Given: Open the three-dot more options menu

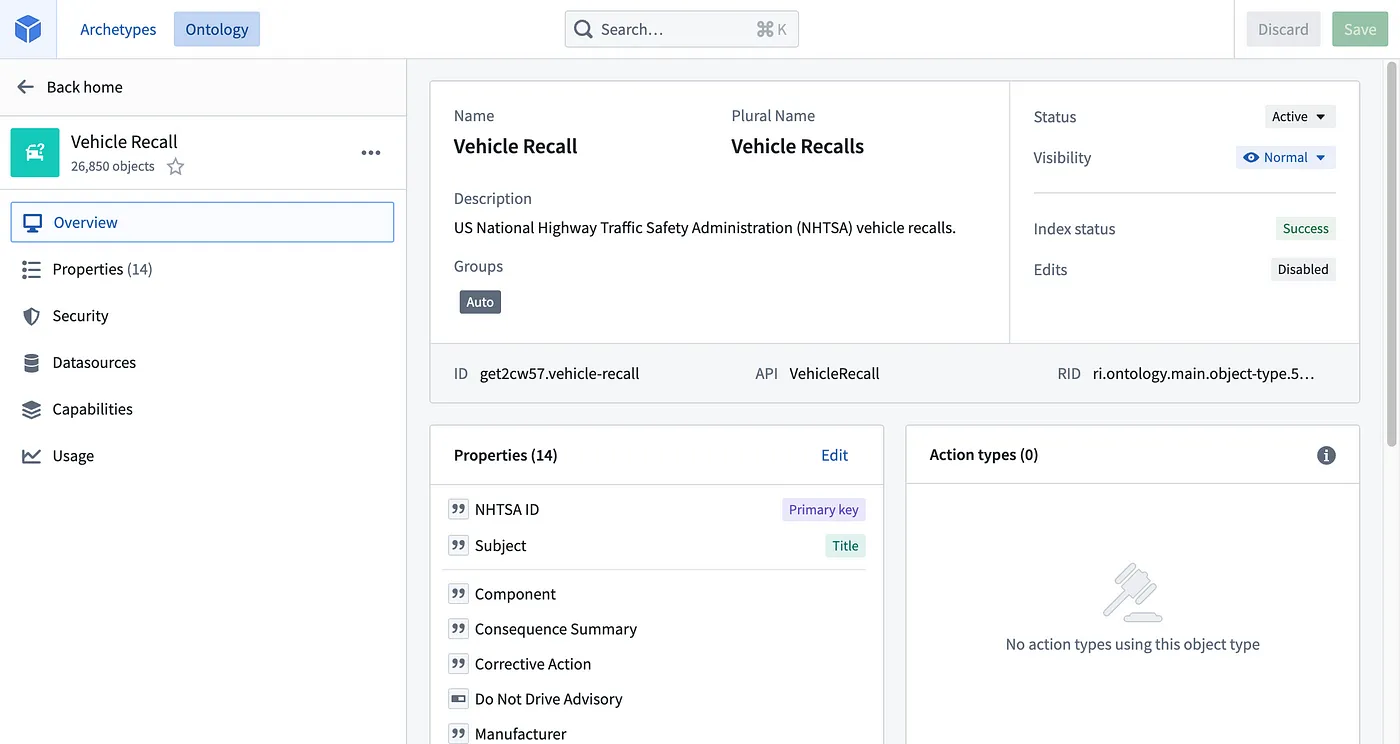Looking at the screenshot, I should [x=371, y=153].
